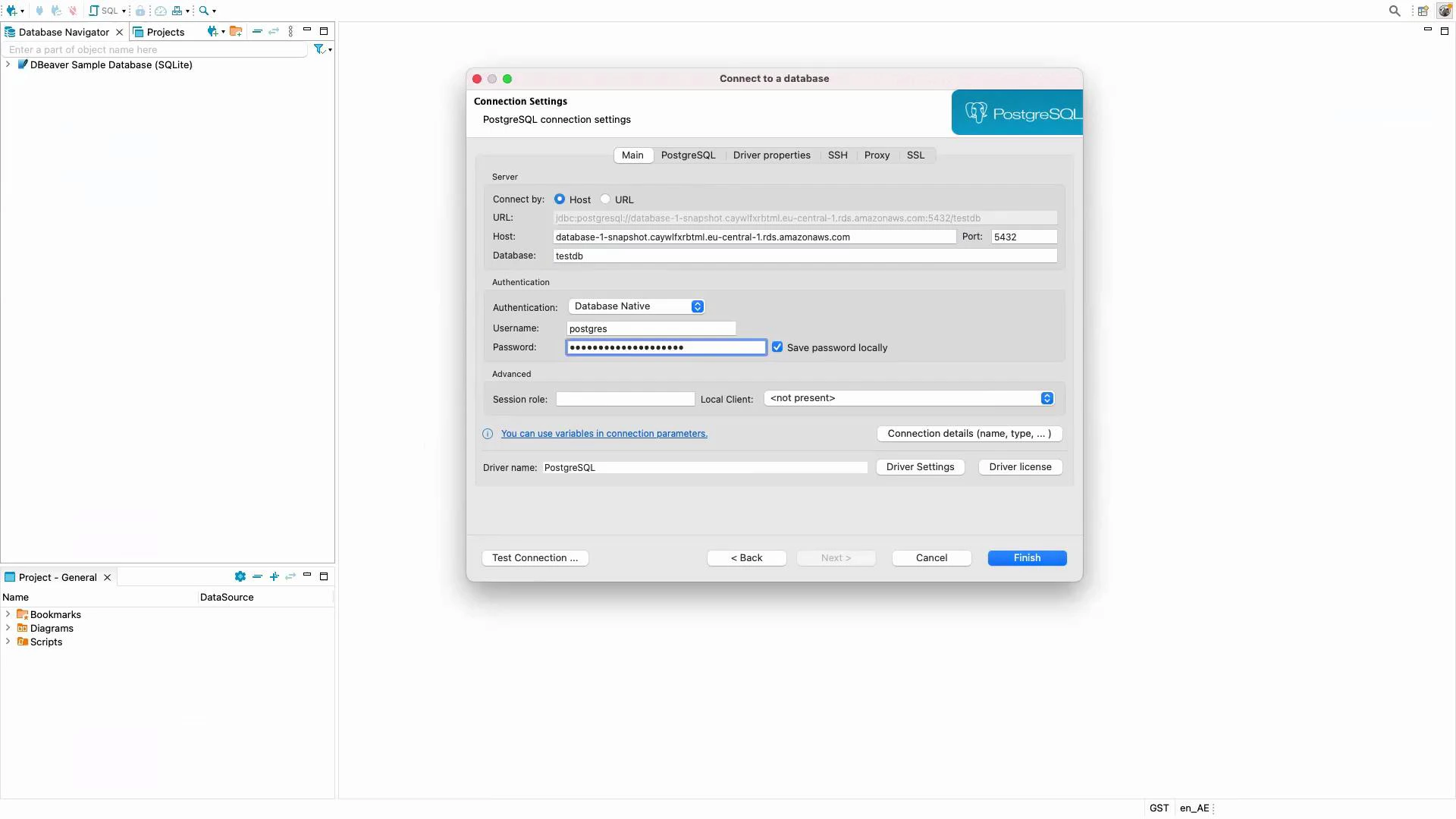Click the new database connection plug icon
The width and height of the screenshot is (1456, 819).
[11, 11]
